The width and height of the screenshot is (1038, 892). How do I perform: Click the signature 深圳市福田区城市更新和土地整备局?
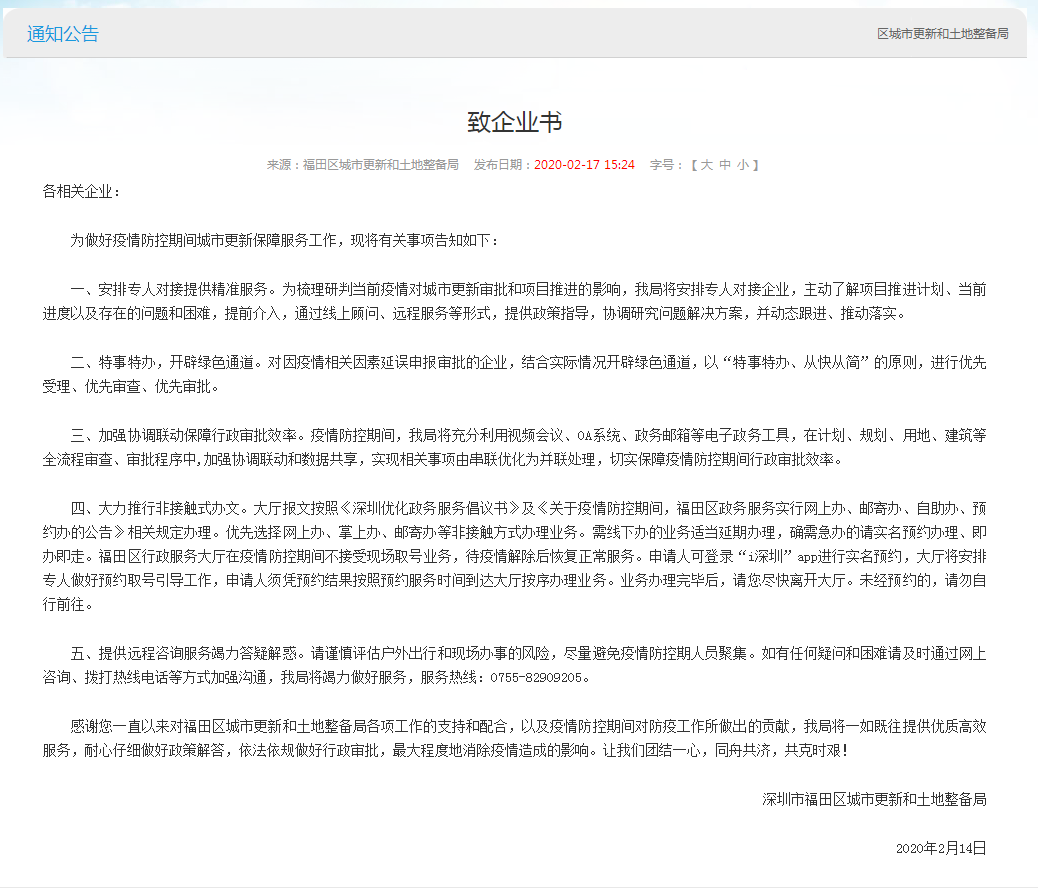pos(874,799)
